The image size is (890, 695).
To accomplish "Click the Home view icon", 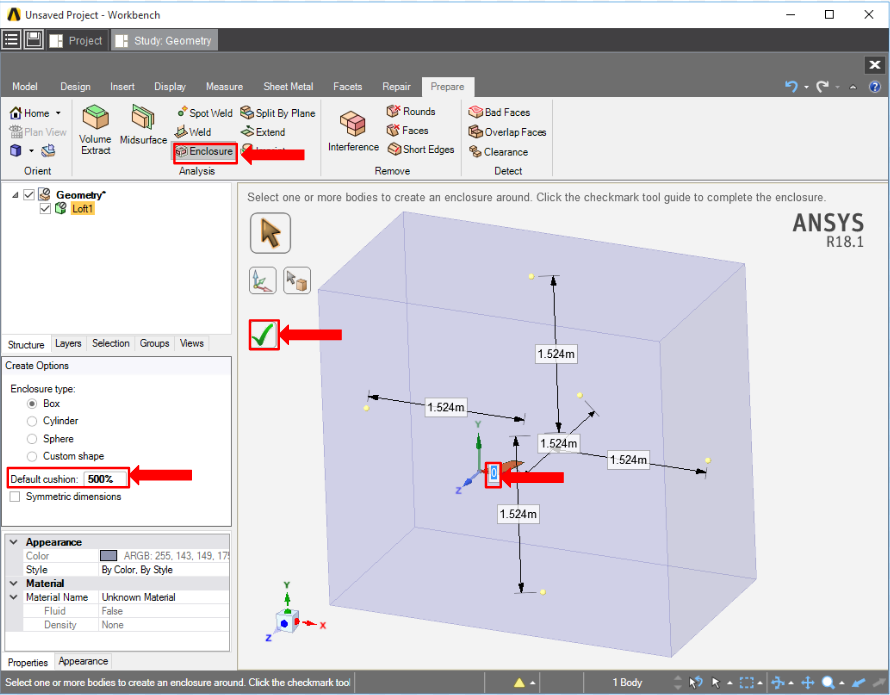I will click(16, 113).
